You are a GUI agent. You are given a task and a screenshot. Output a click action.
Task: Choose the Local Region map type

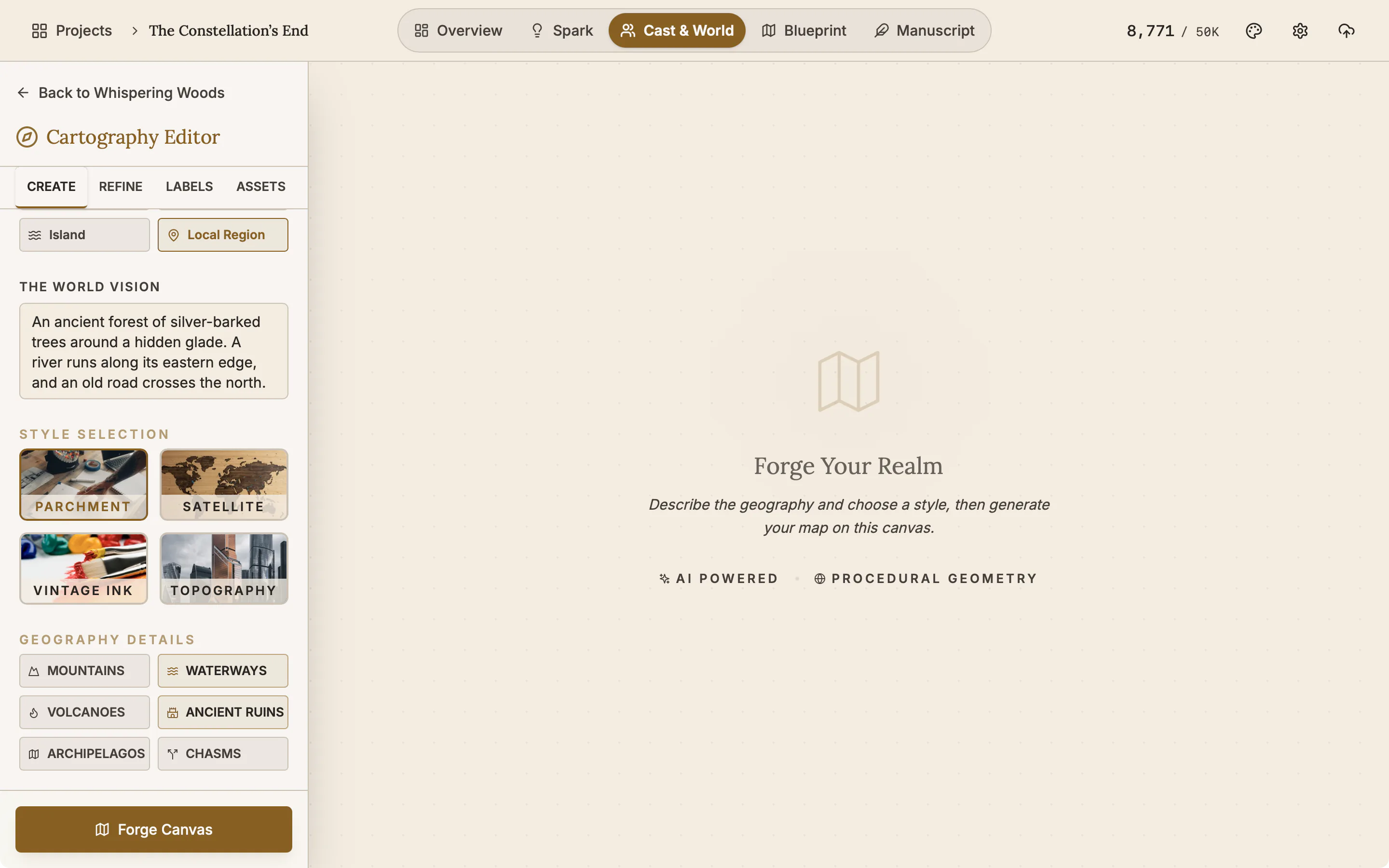[x=223, y=235]
